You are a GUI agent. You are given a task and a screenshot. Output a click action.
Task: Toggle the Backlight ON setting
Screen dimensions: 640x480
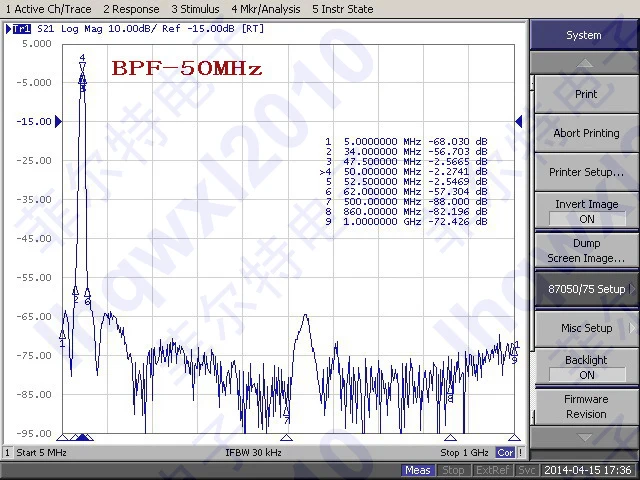tap(586, 367)
